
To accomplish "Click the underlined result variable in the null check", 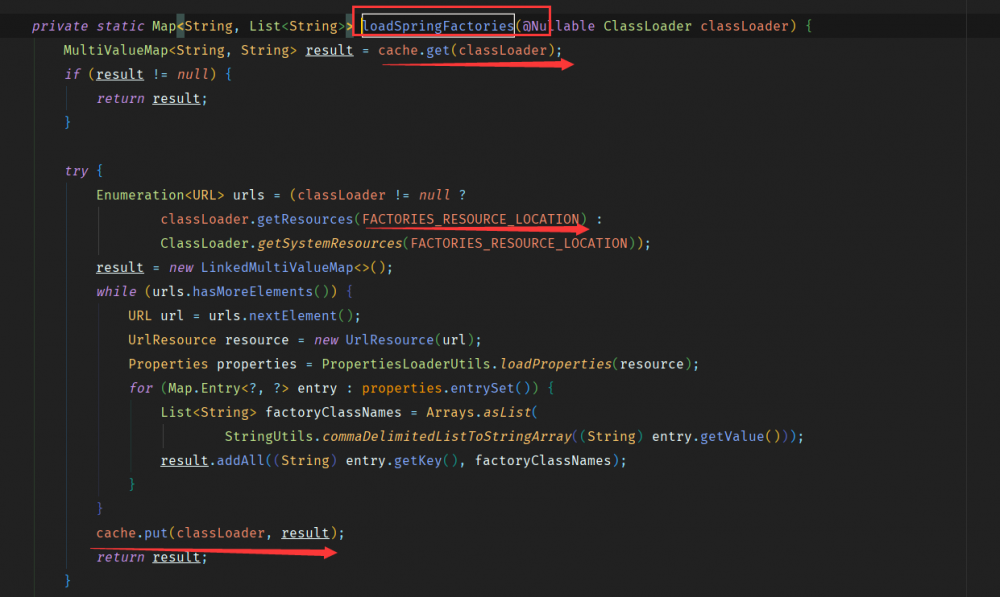I will (x=119, y=73).
